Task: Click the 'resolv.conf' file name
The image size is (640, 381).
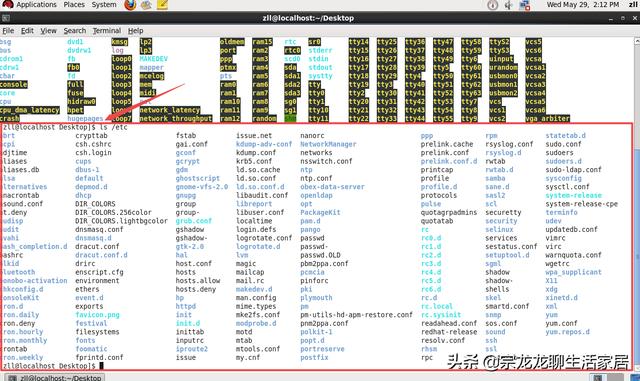Action: click(x=443, y=341)
